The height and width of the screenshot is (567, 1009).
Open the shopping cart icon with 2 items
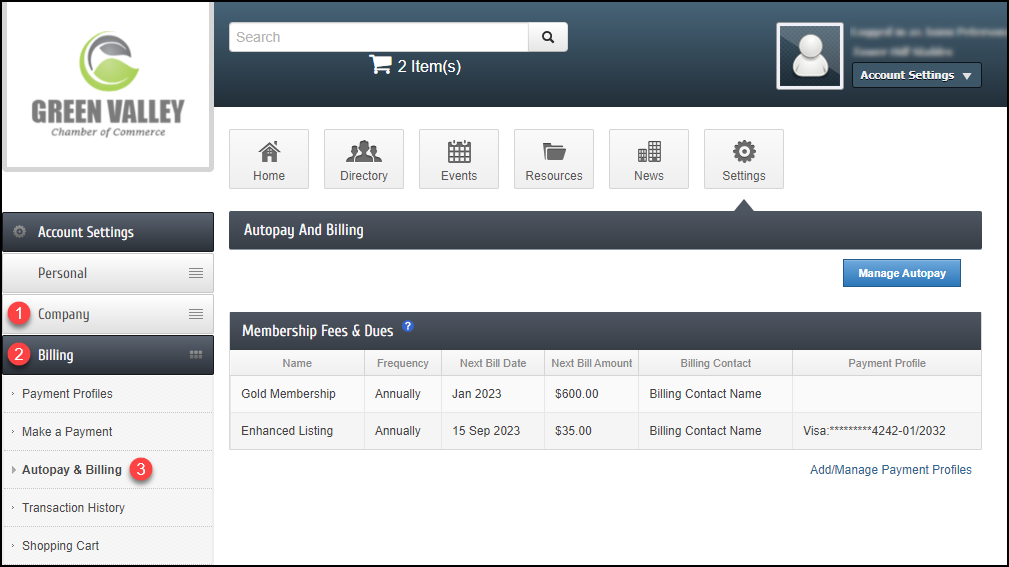[380, 66]
